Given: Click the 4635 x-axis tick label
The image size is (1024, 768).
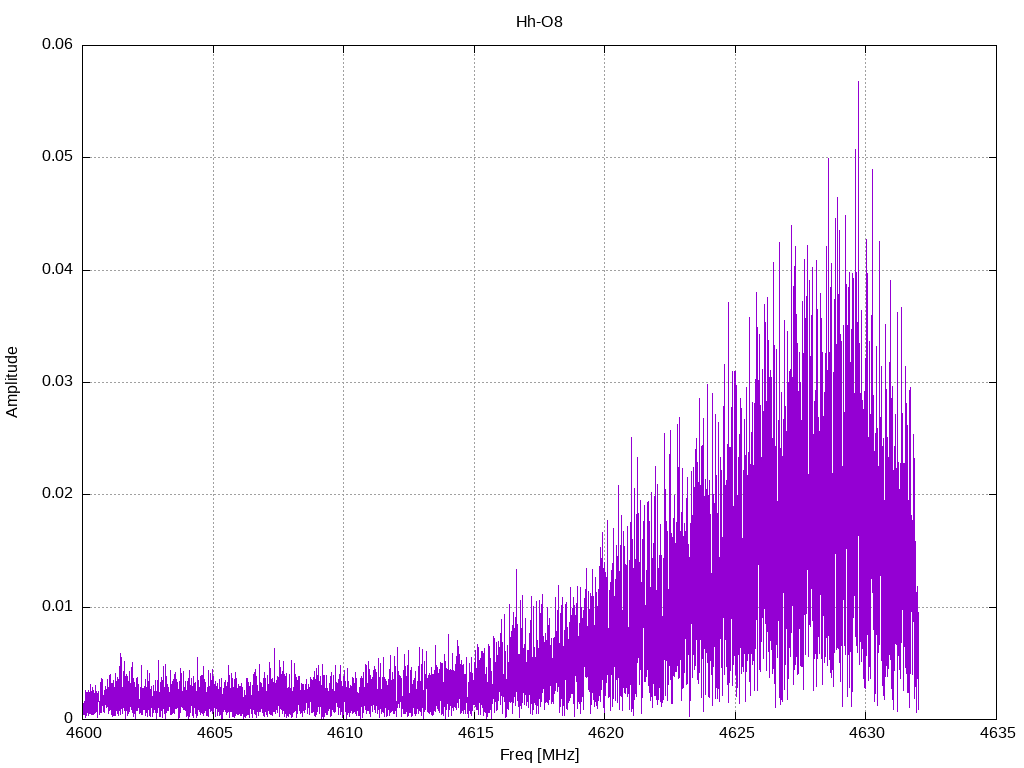Looking at the screenshot, I should pos(998,733).
